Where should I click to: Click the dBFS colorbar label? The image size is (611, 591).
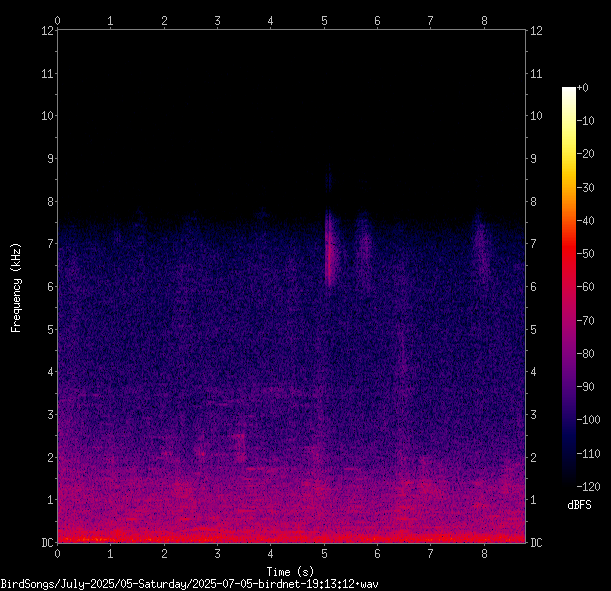[x=579, y=505]
